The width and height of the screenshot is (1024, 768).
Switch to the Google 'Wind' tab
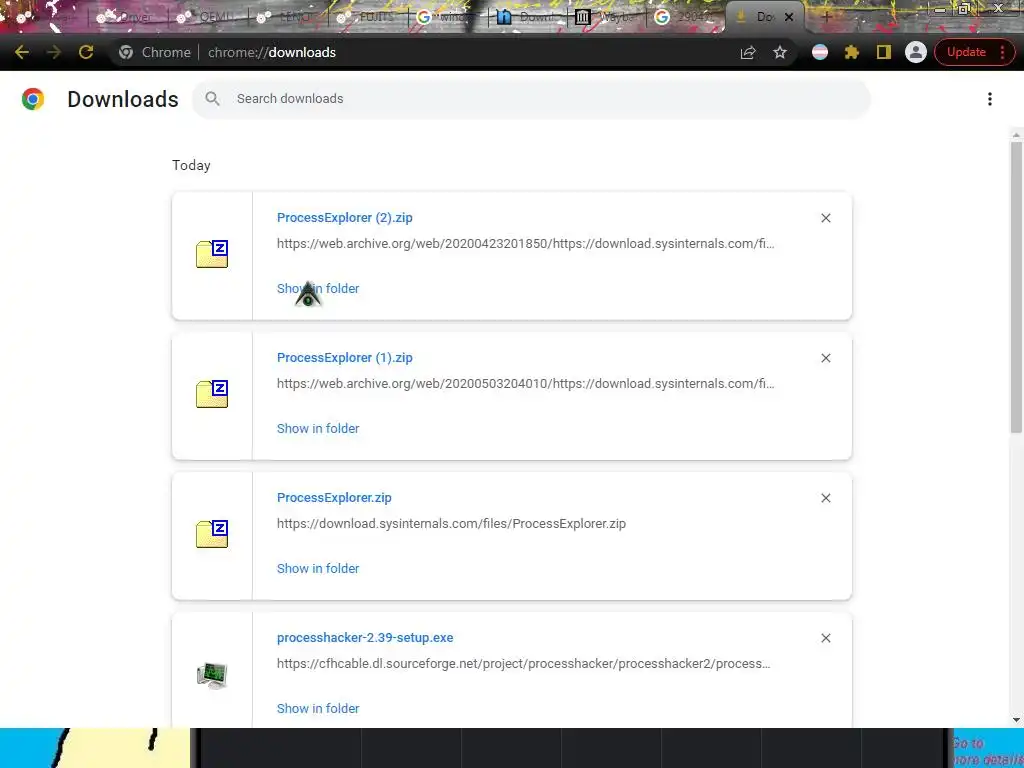click(x=447, y=18)
